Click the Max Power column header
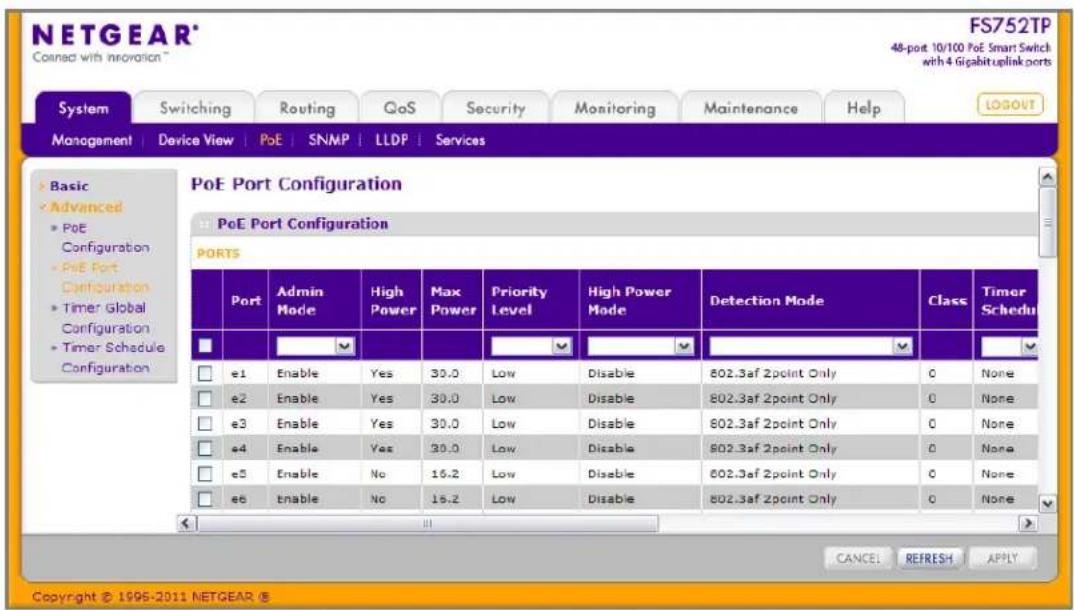 pos(453,300)
